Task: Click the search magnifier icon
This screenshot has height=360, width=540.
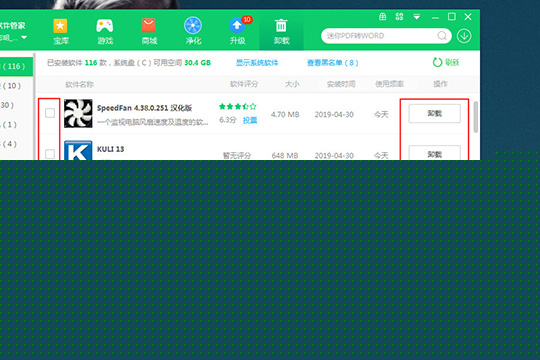Action: coord(442,35)
